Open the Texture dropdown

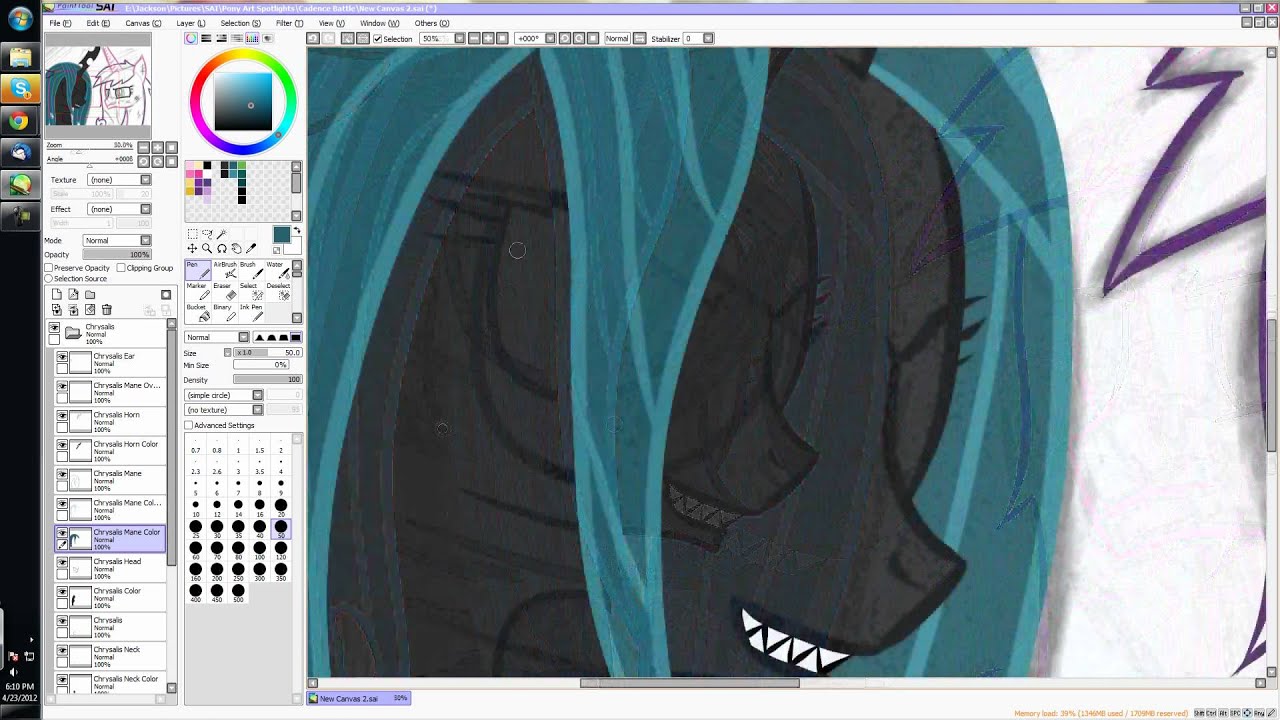(119, 180)
